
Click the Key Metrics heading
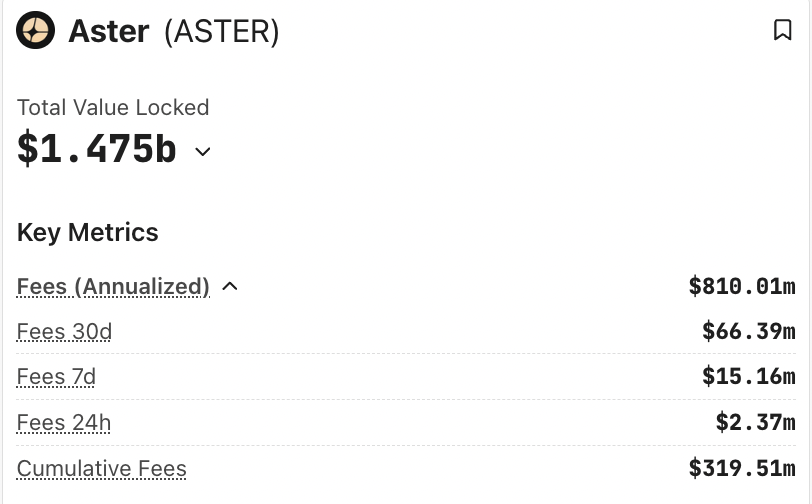(88, 232)
